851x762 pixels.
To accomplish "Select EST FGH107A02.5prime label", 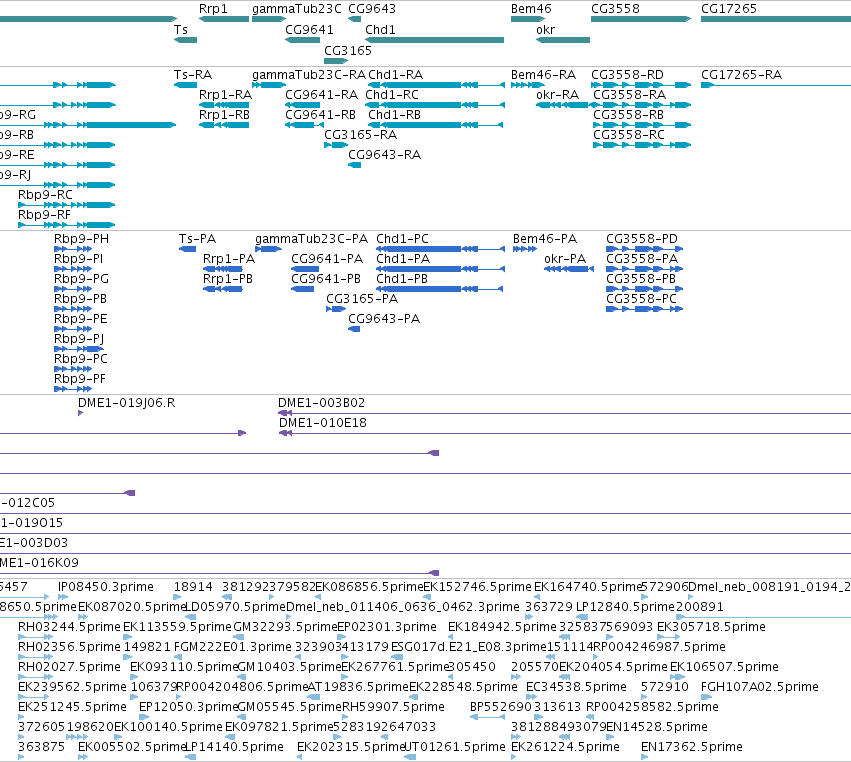I will click(x=759, y=687).
